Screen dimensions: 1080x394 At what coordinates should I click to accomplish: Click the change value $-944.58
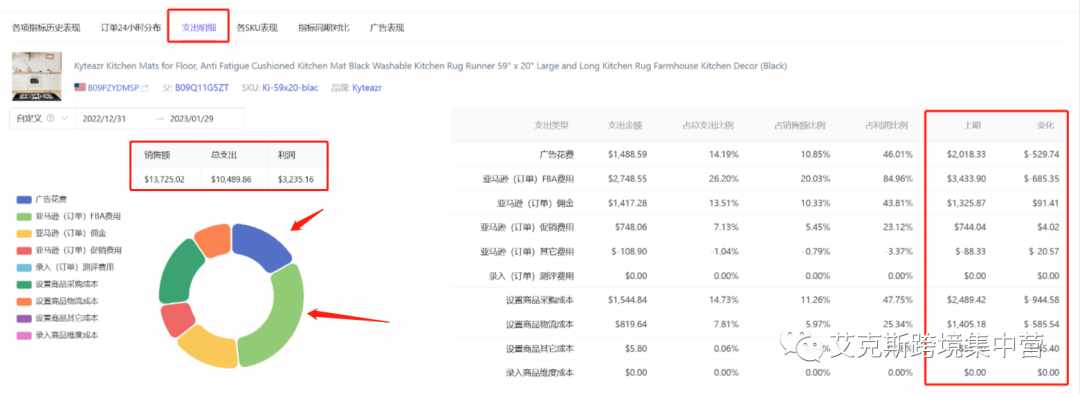[x=1041, y=300]
